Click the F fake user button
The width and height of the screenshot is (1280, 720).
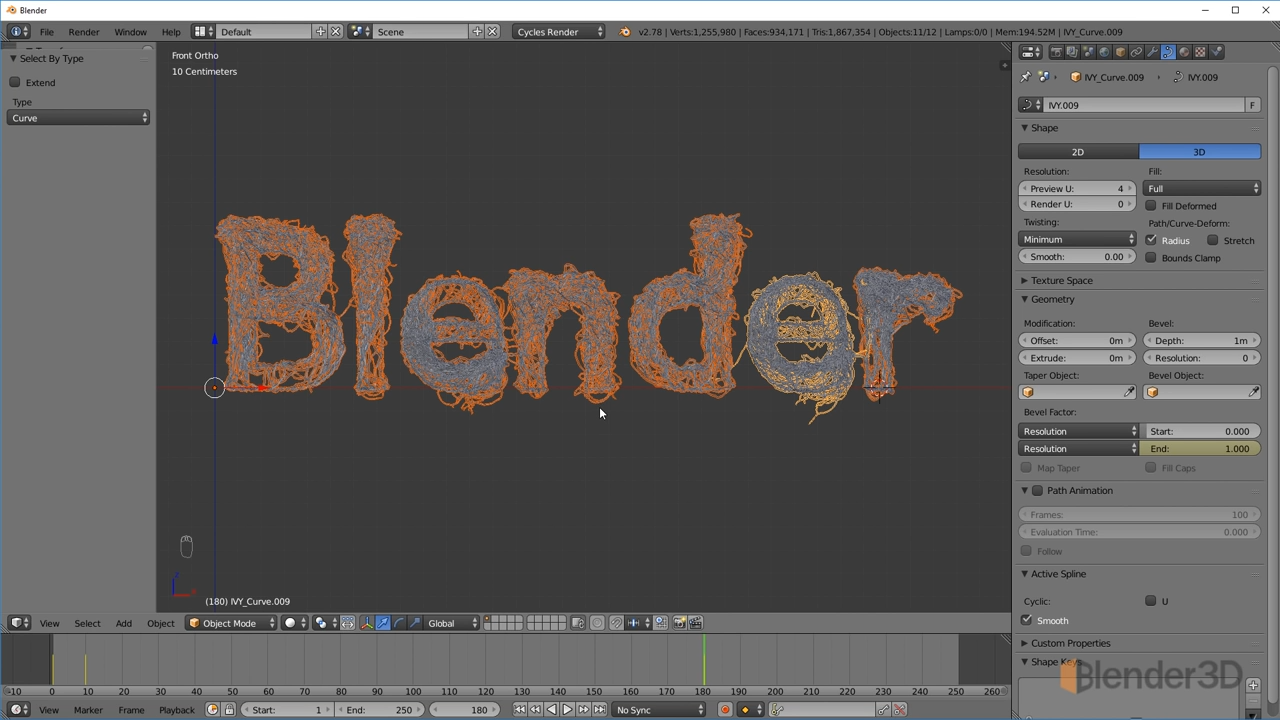pos(1252,105)
